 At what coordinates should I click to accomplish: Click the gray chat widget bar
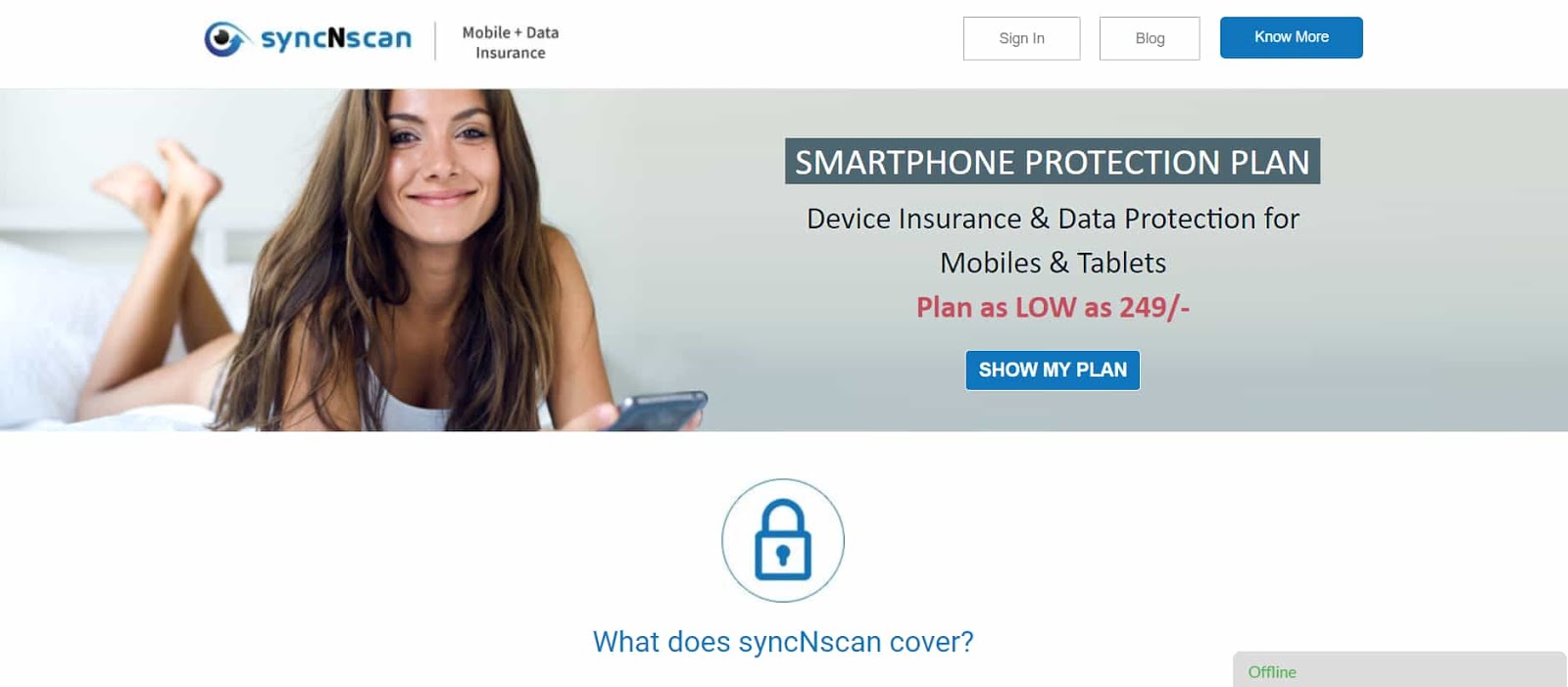1399,669
